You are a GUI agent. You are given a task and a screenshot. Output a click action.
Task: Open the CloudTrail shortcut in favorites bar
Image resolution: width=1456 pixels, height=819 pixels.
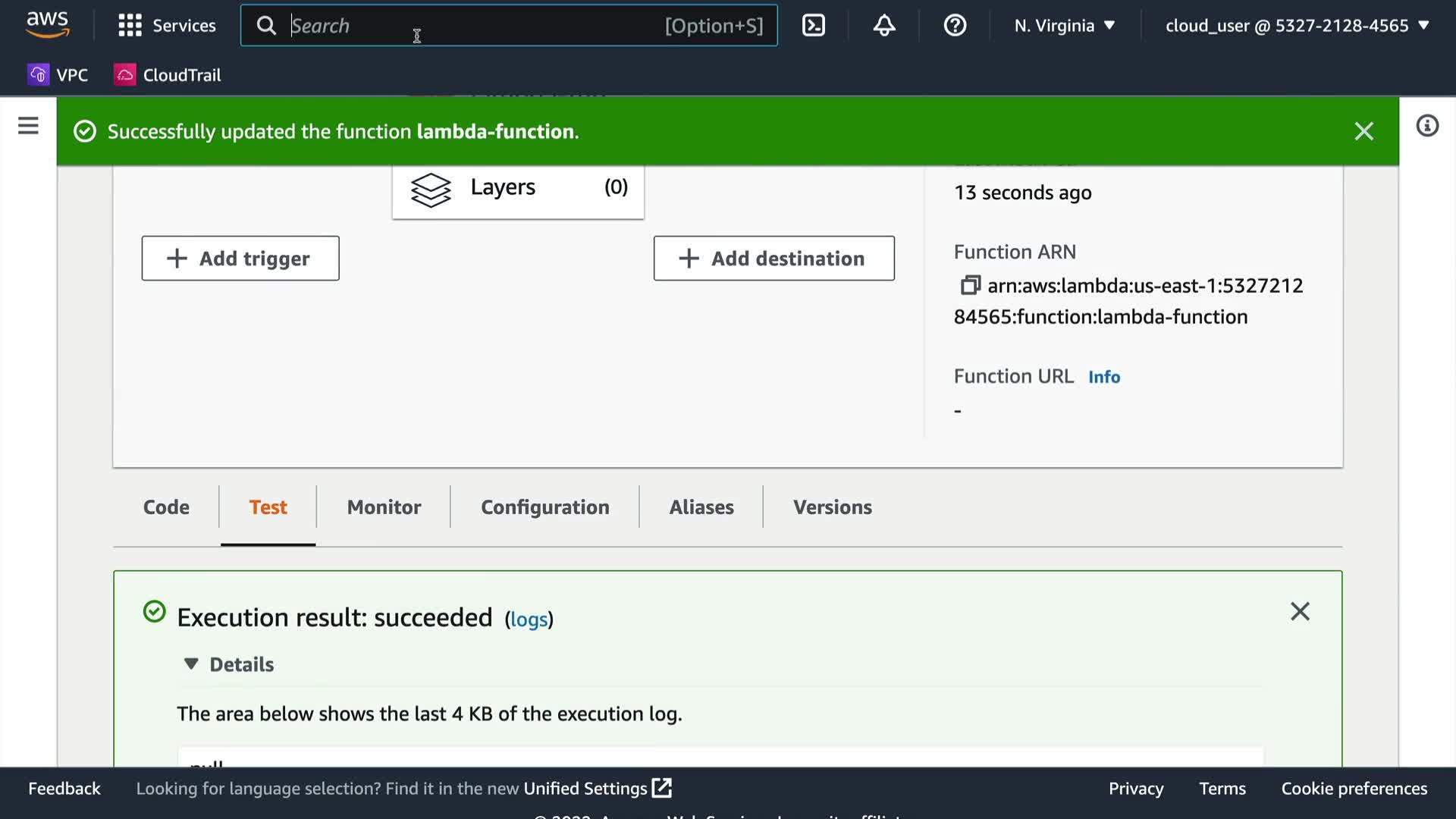click(x=168, y=75)
